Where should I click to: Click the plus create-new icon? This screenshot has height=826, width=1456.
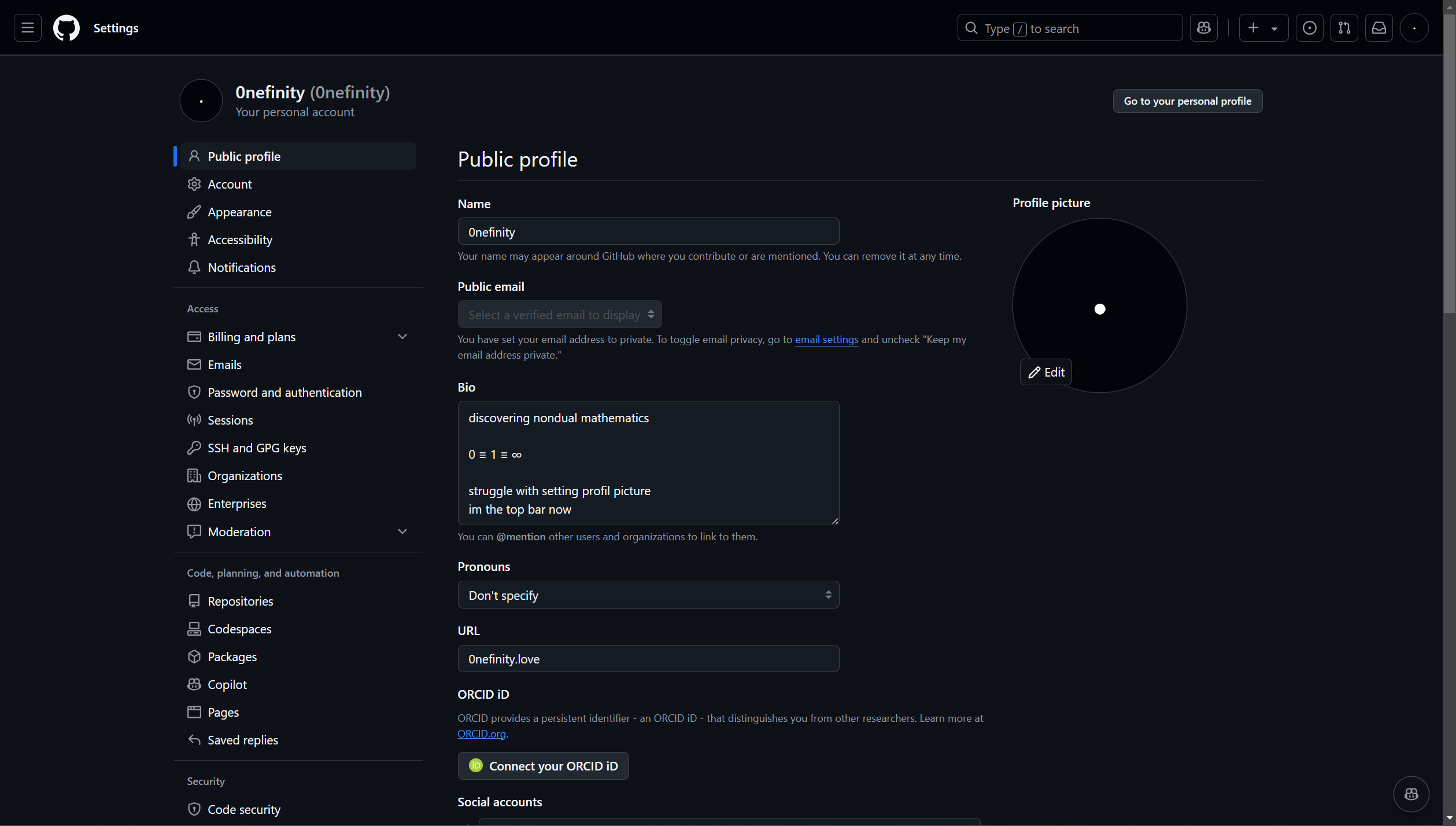pyautogui.click(x=1253, y=28)
